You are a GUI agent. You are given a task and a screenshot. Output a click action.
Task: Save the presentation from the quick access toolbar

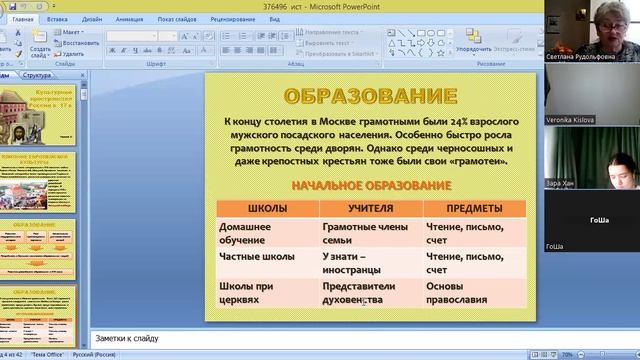(x=12, y=7)
